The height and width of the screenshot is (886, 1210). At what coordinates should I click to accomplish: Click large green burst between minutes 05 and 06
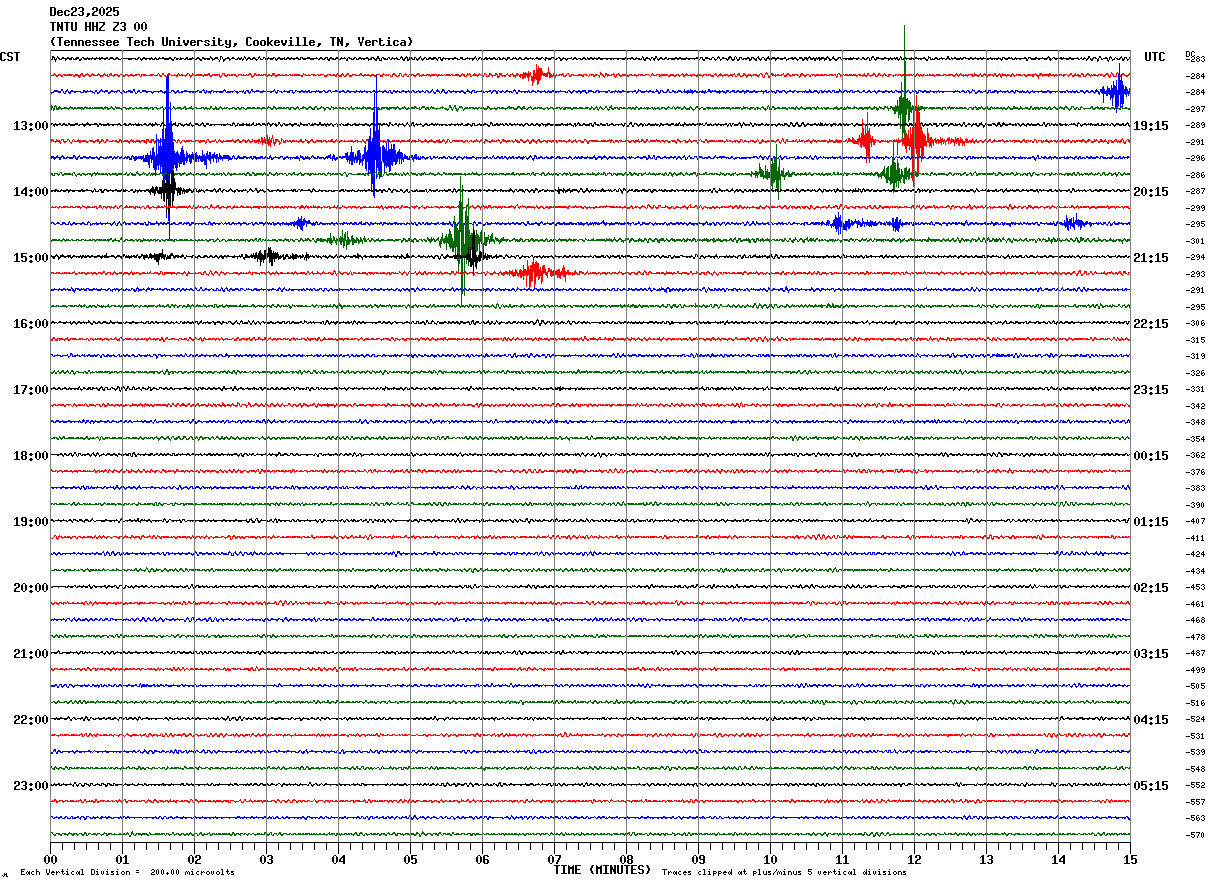click(463, 238)
